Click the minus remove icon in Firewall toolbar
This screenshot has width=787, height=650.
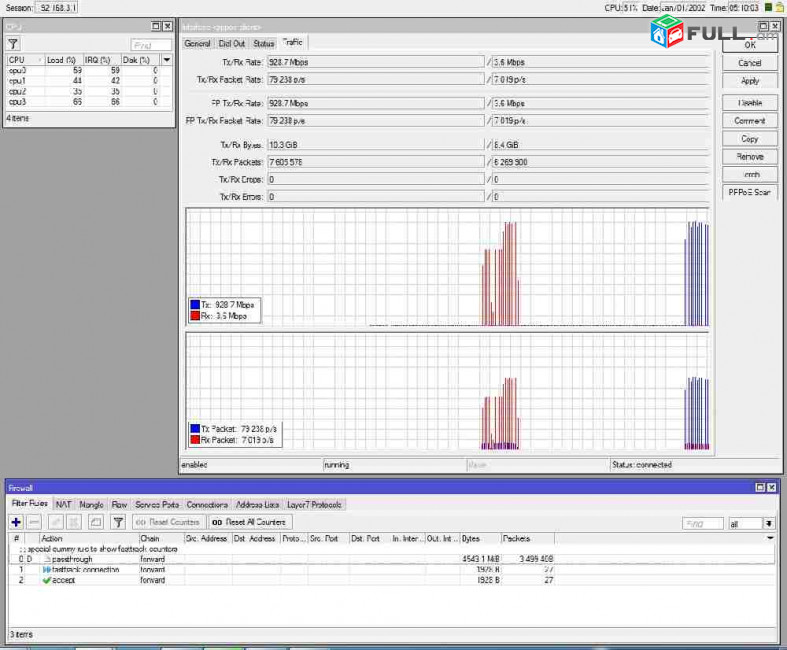click(34, 523)
